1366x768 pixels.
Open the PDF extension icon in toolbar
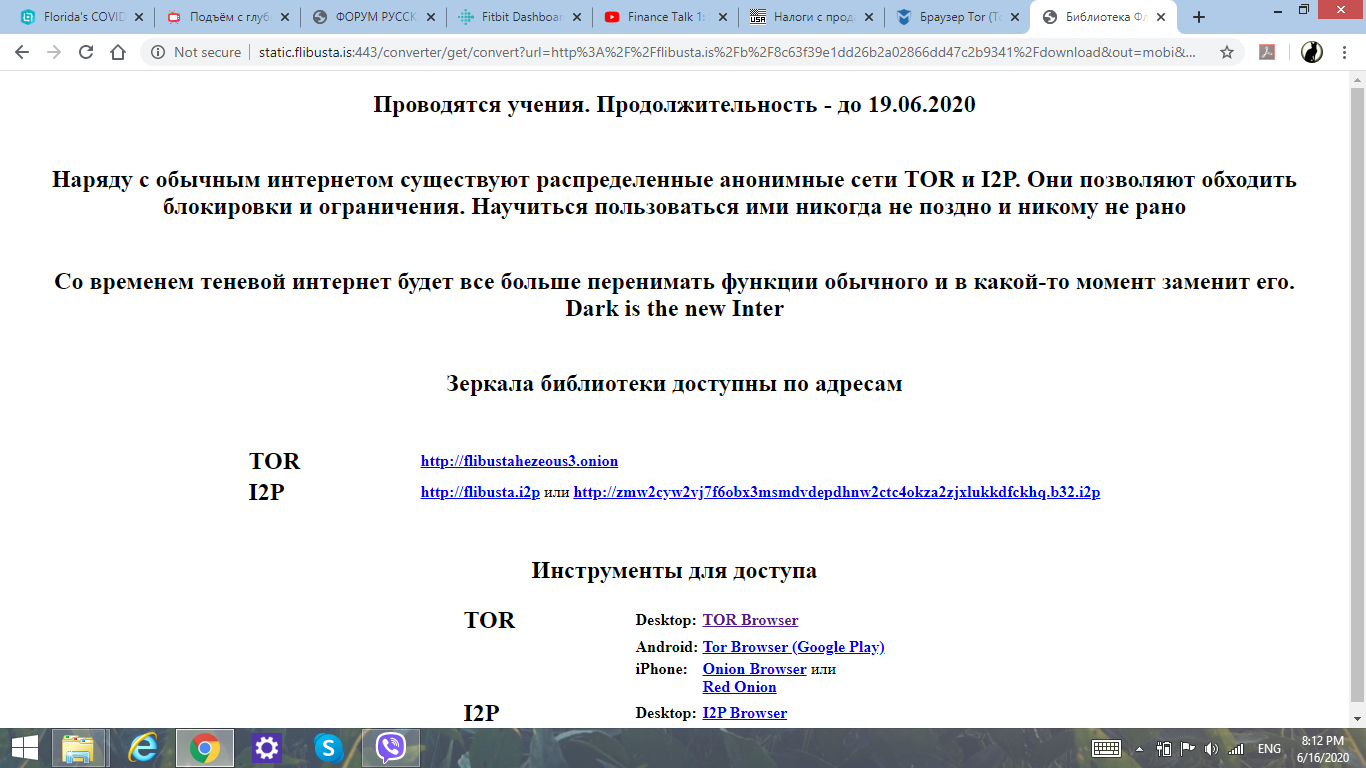1267,53
